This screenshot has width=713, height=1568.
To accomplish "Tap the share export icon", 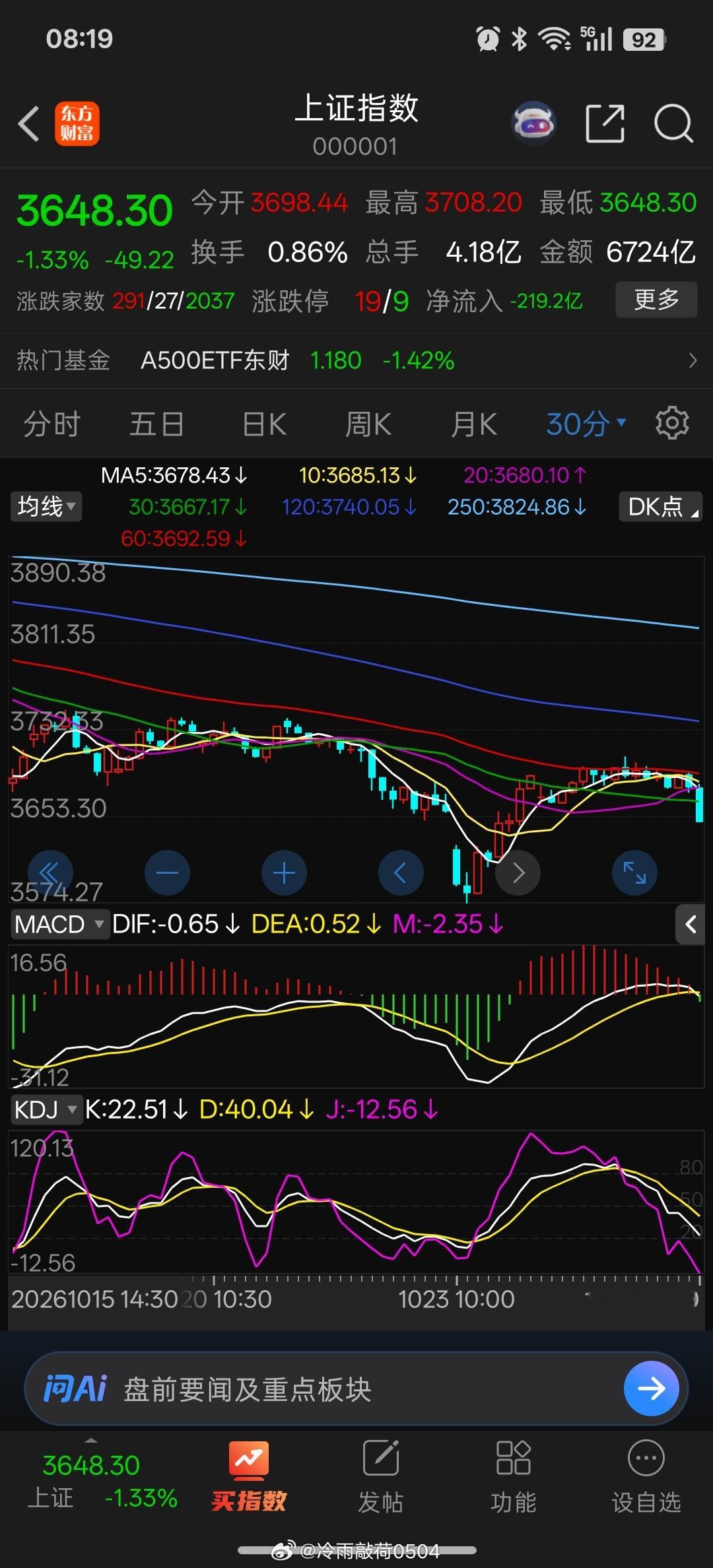I will click(605, 123).
